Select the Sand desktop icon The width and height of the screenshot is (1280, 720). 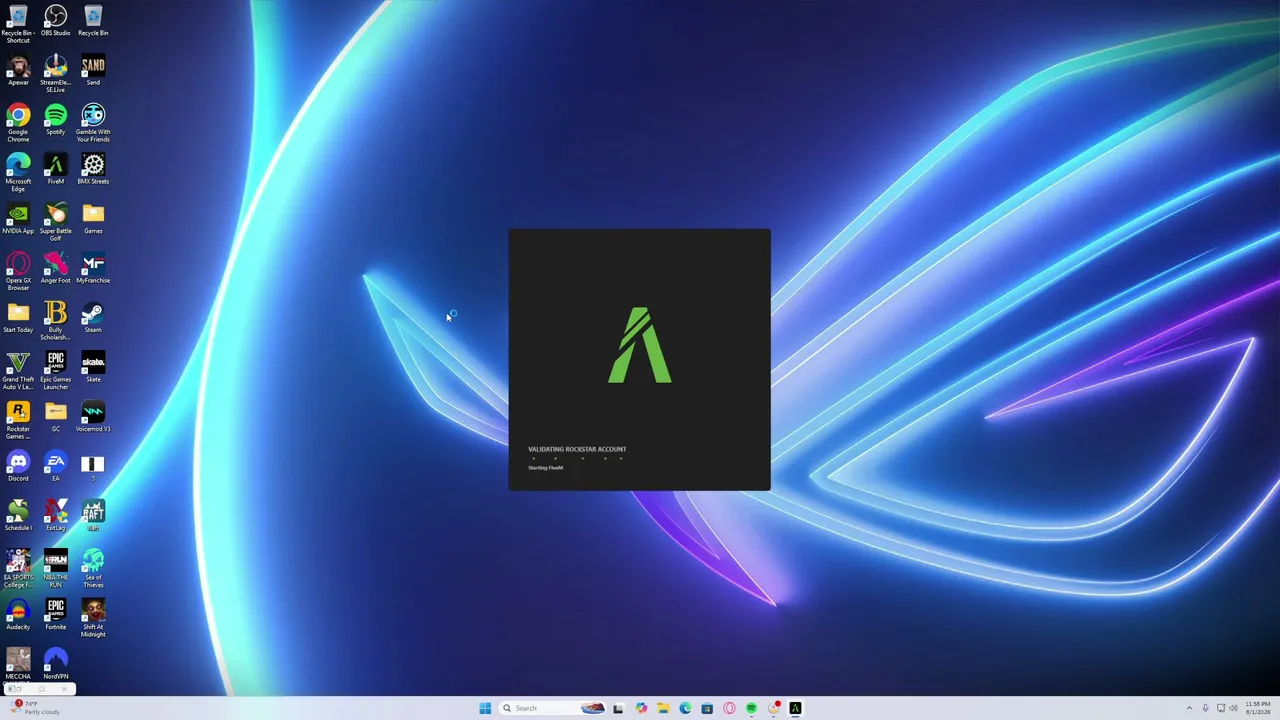click(93, 70)
